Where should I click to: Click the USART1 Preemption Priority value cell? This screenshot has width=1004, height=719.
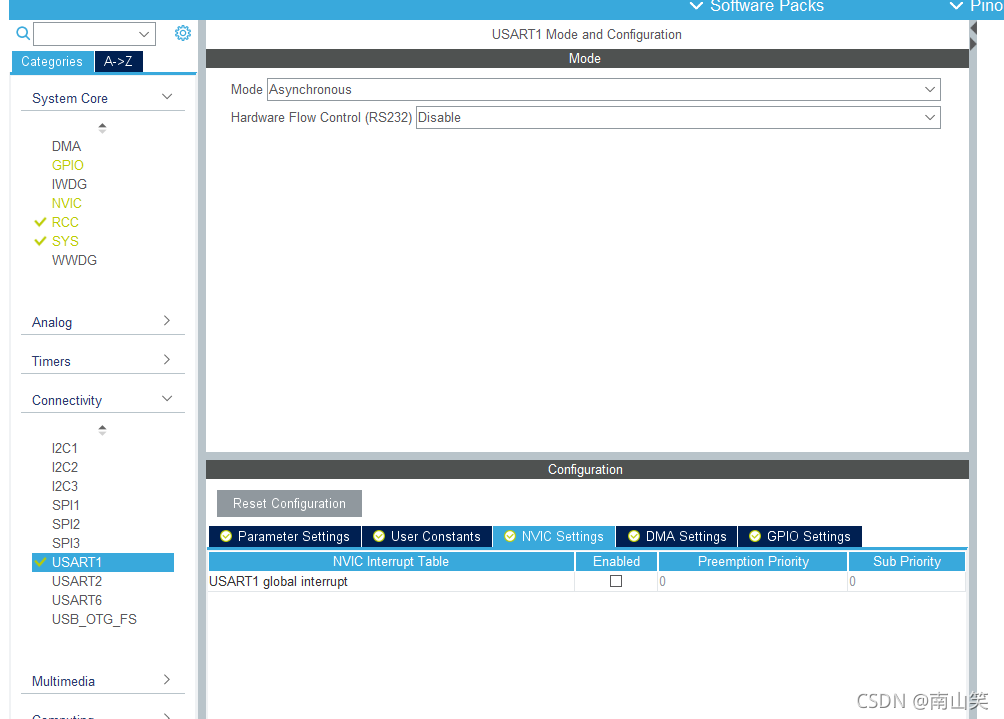(x=753, y=581)
